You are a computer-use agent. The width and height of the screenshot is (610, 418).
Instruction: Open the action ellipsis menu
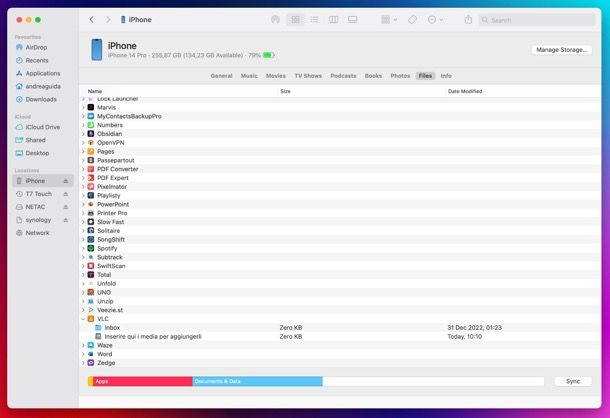click(435, 19)
